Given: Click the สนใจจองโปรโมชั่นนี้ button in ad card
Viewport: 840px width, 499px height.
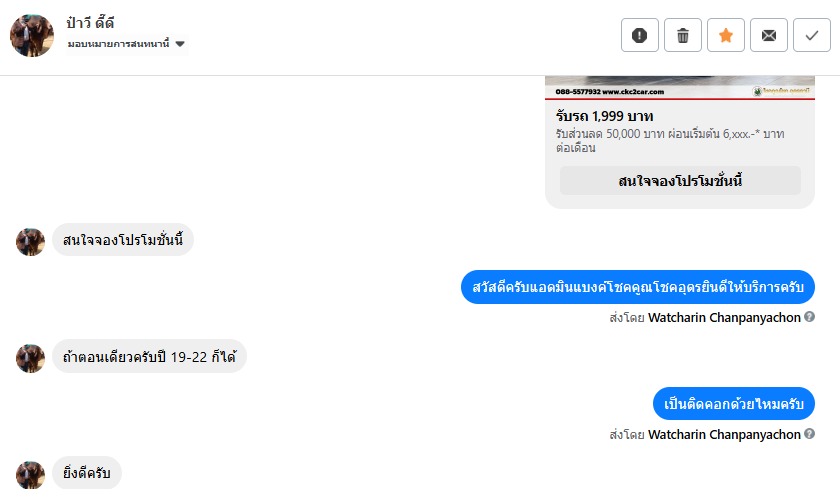Looking at the screenshot, I should point(680,181).
